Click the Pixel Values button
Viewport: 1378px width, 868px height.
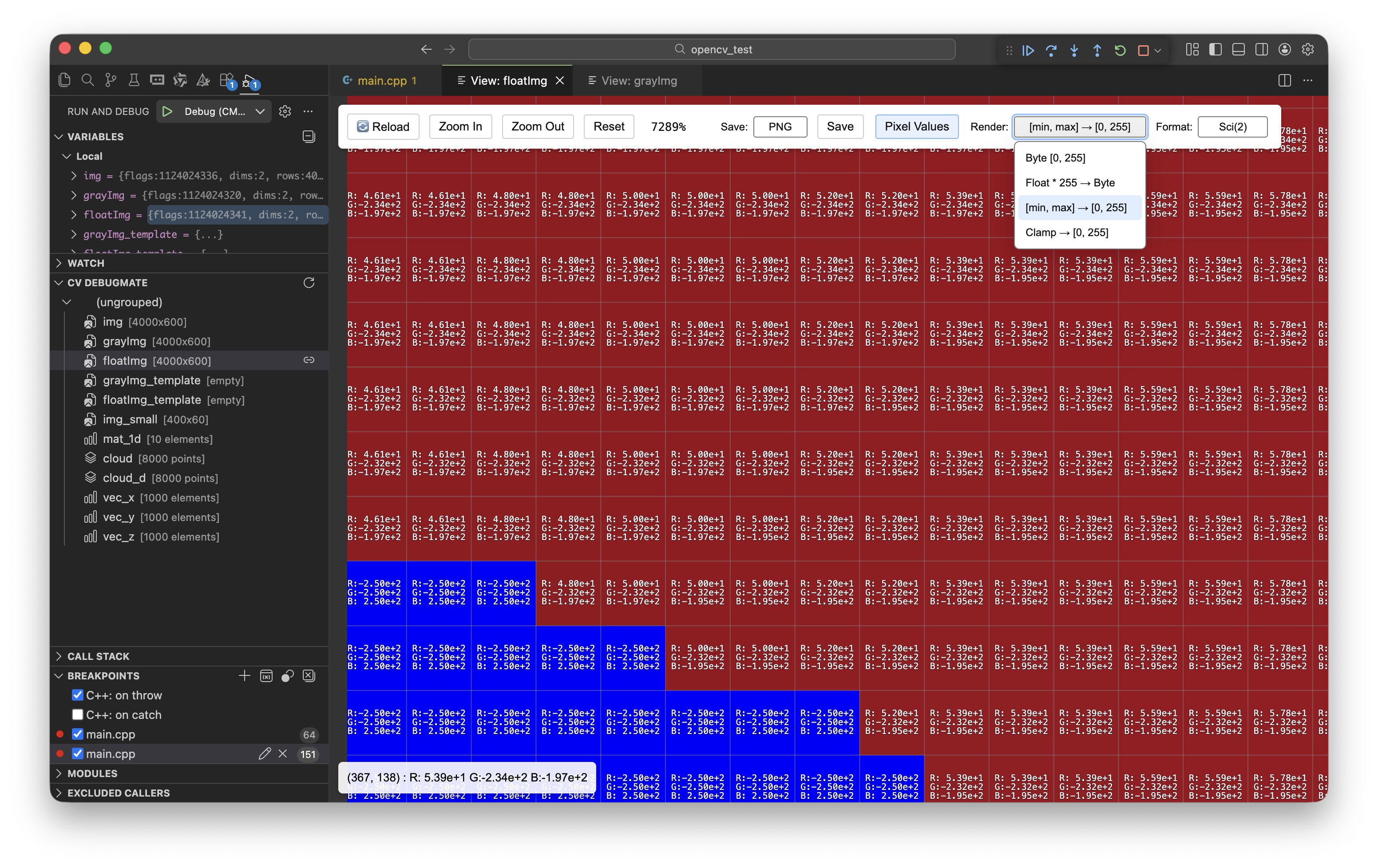click(916, 126)
